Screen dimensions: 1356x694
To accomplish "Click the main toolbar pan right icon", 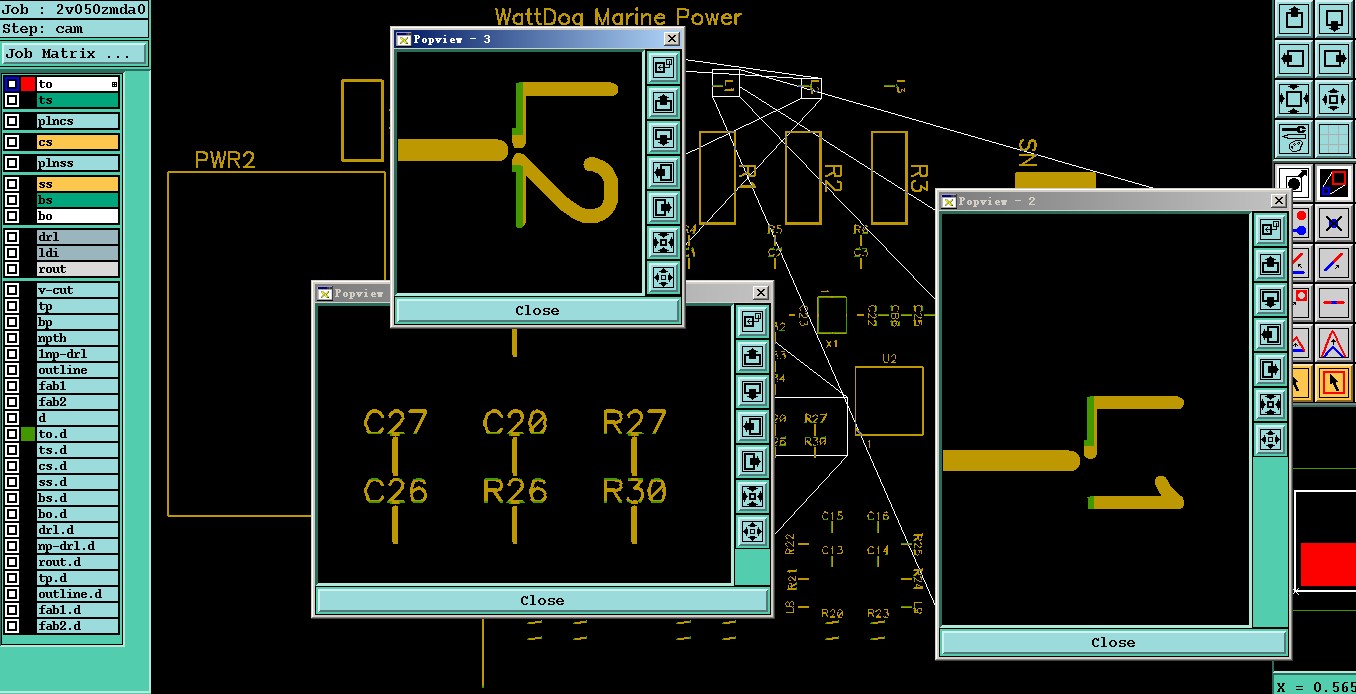I will click(1334, 59).
